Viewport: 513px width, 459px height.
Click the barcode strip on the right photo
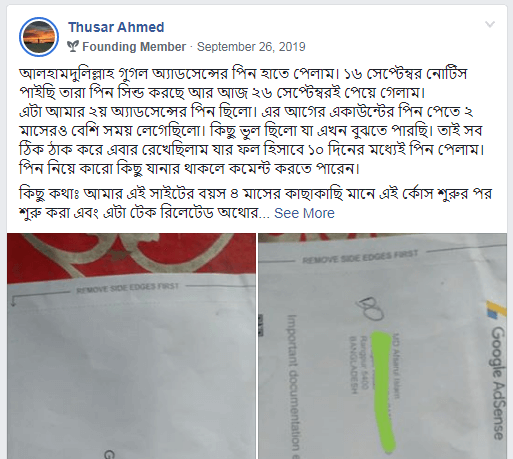point(262,327)
